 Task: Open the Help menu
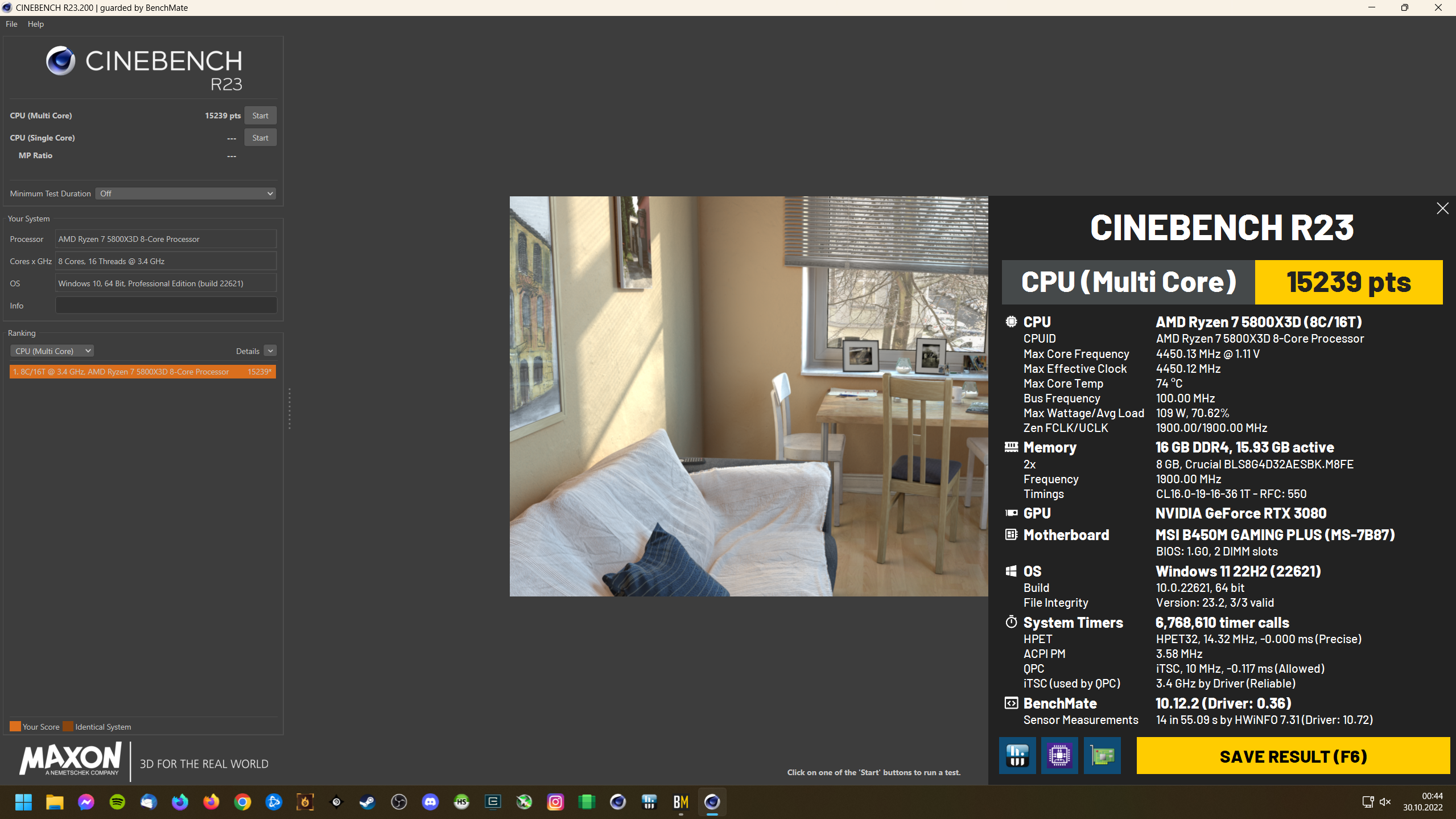35,24
